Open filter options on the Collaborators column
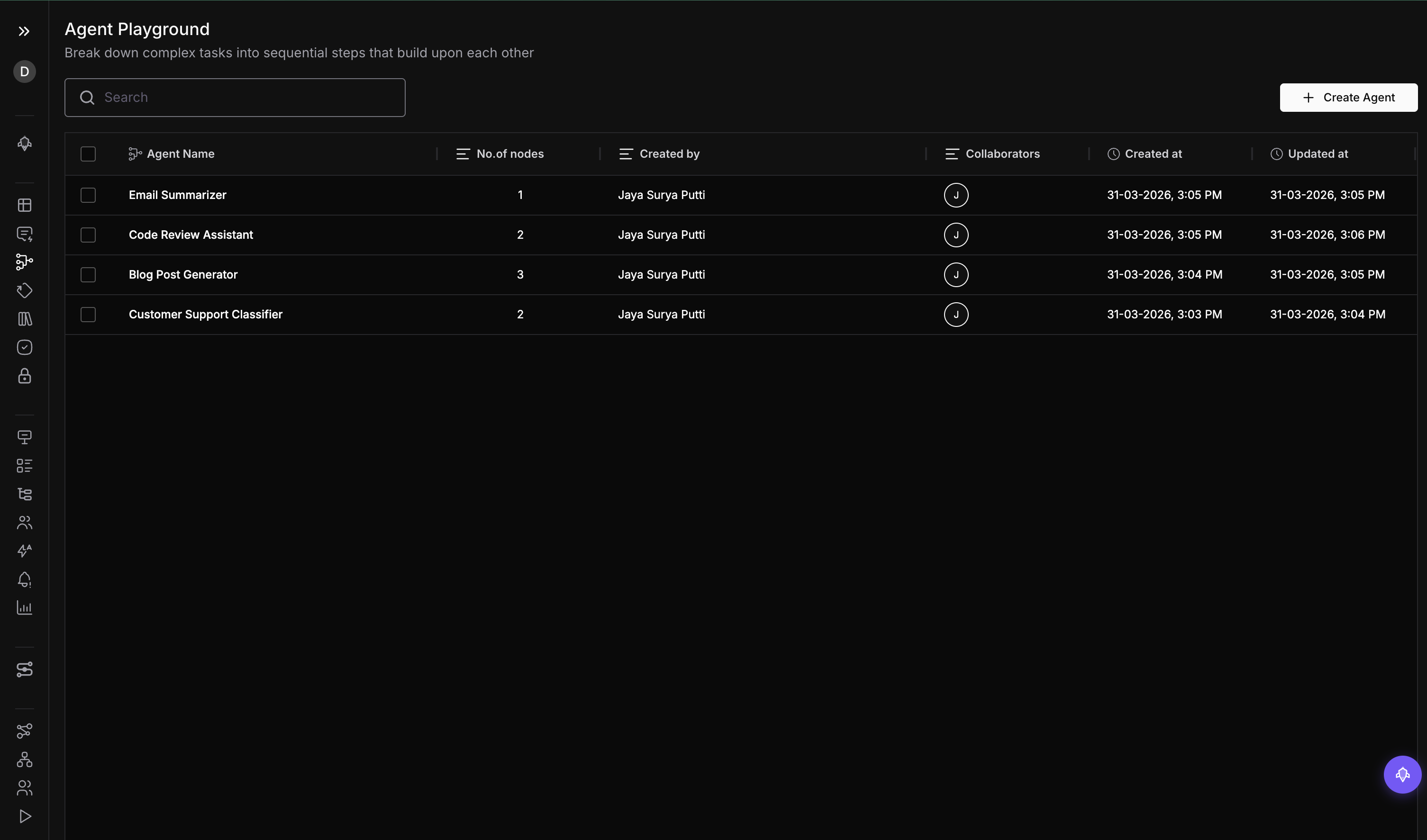 click(x=951, y=154)
